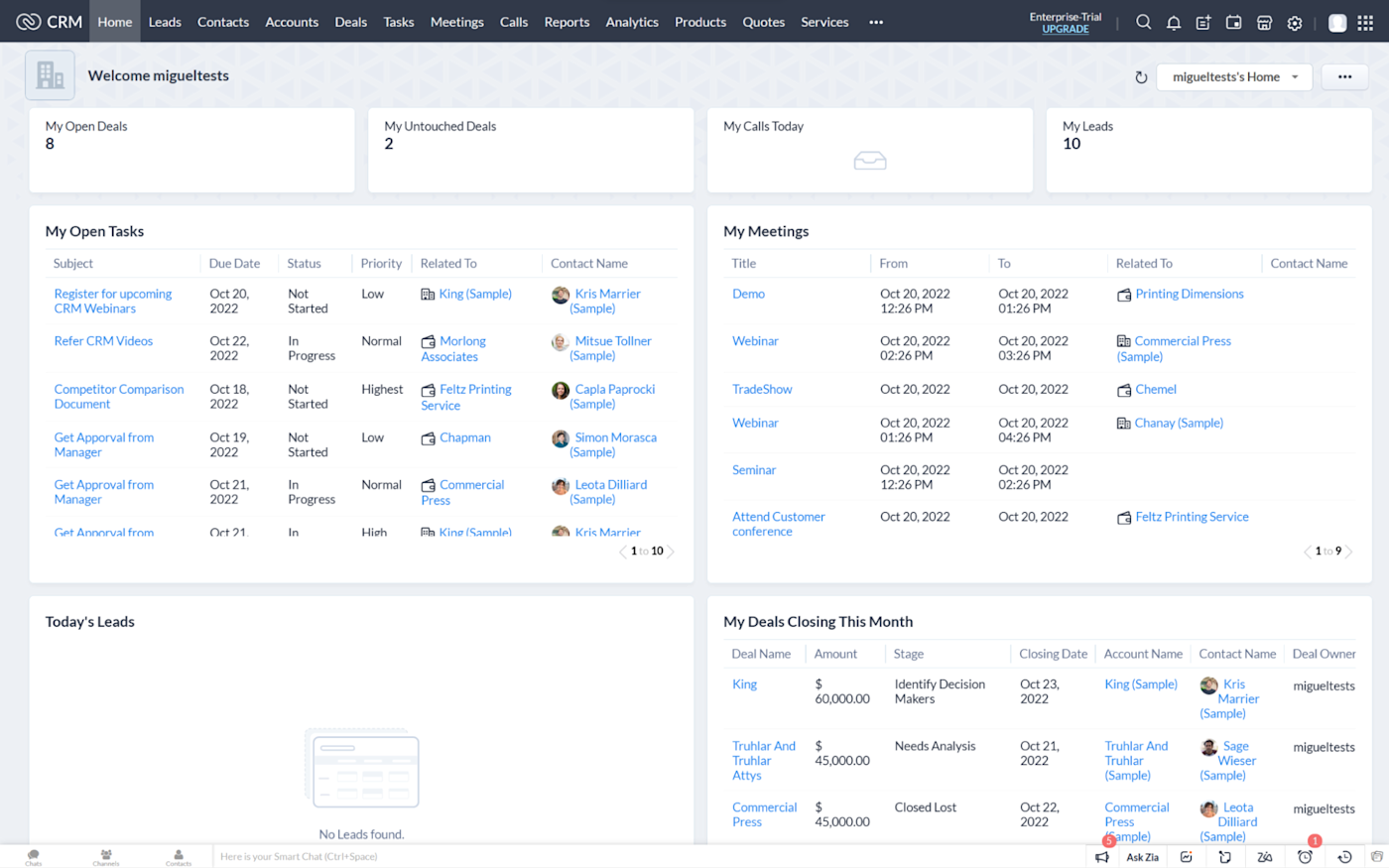Viewport: 1389px width, 868px height.
Task: Open Contacts in the bottom bar
Action: point(179,857)
